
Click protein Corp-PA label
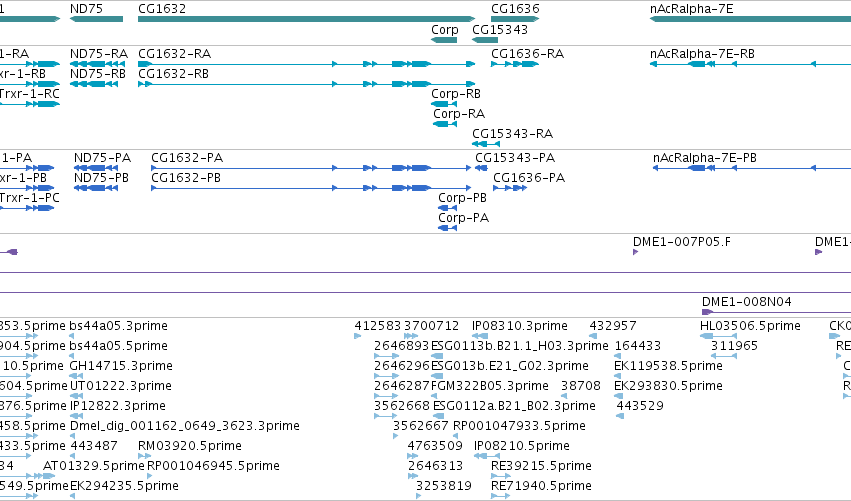coord(463,218)
